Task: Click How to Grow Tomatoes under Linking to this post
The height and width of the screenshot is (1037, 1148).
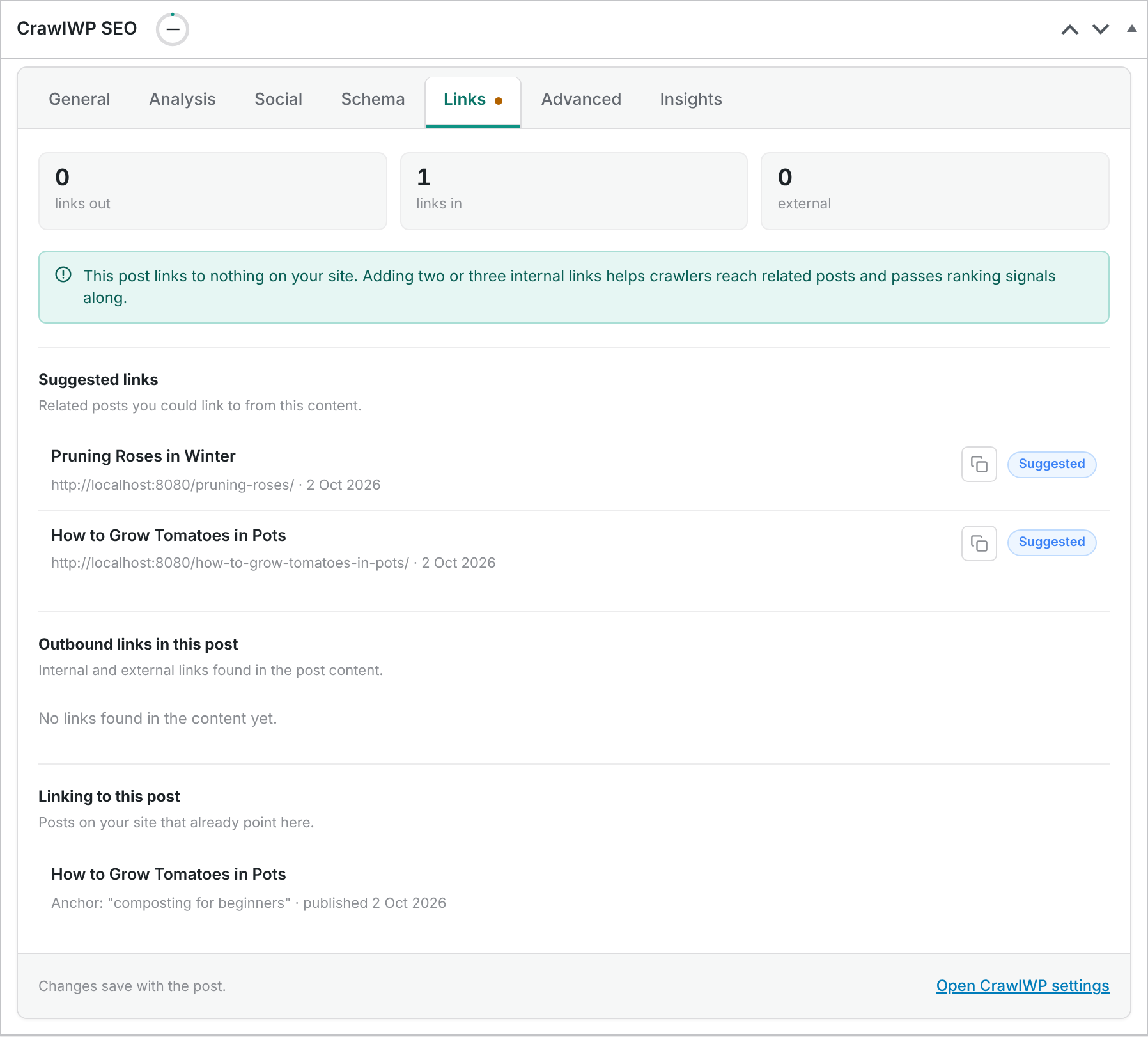Action: click(x=169, y=874)
